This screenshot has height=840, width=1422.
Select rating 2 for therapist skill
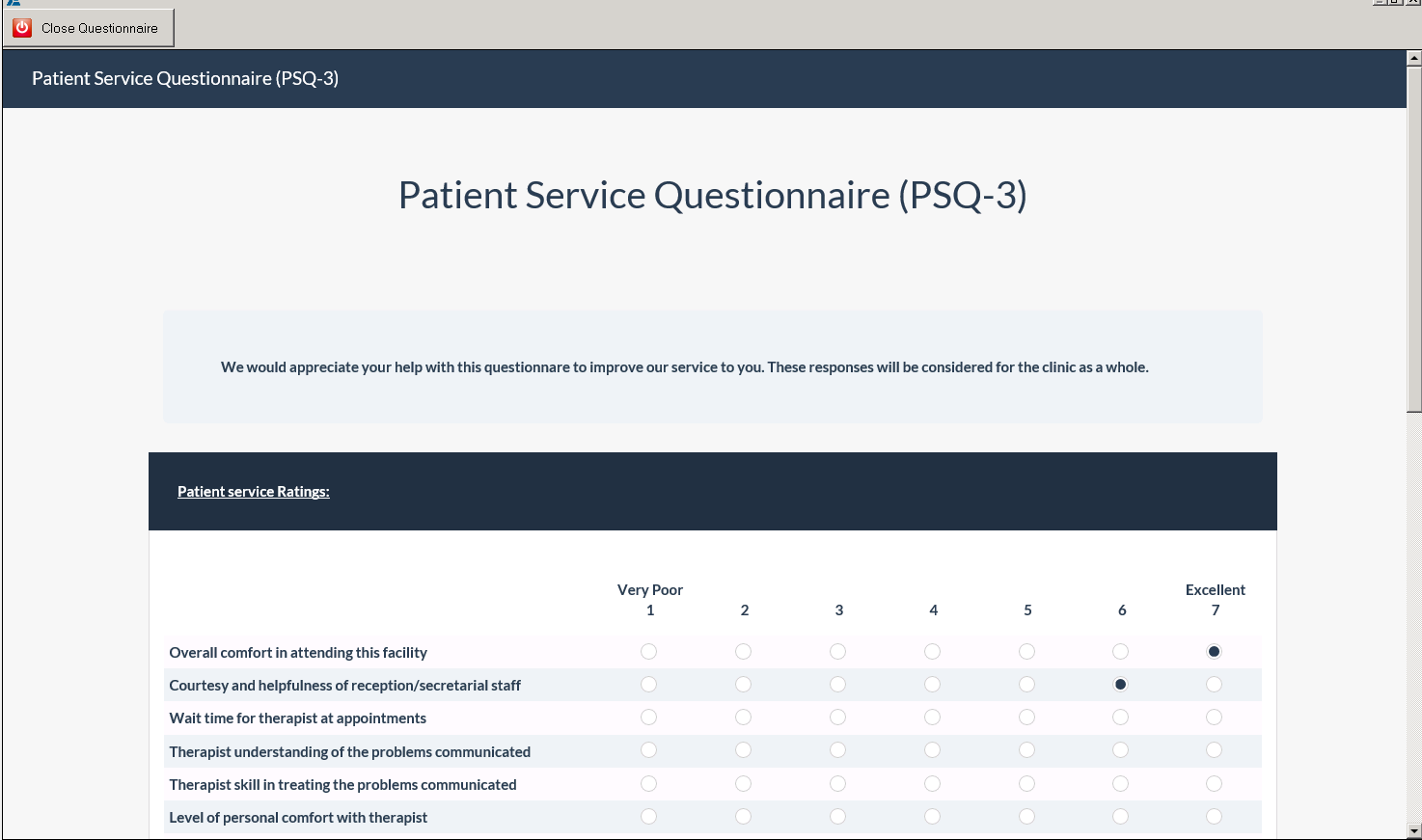coord(743,783)
